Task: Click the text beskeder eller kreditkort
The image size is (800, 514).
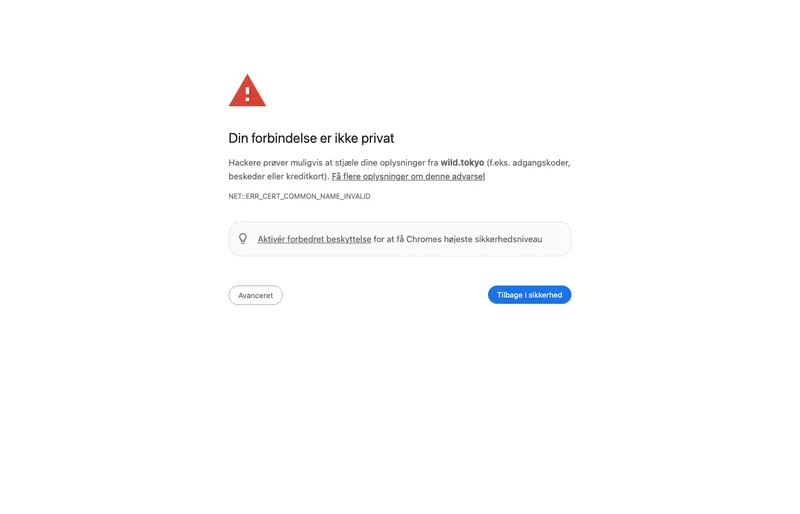Action: point(278,176)
